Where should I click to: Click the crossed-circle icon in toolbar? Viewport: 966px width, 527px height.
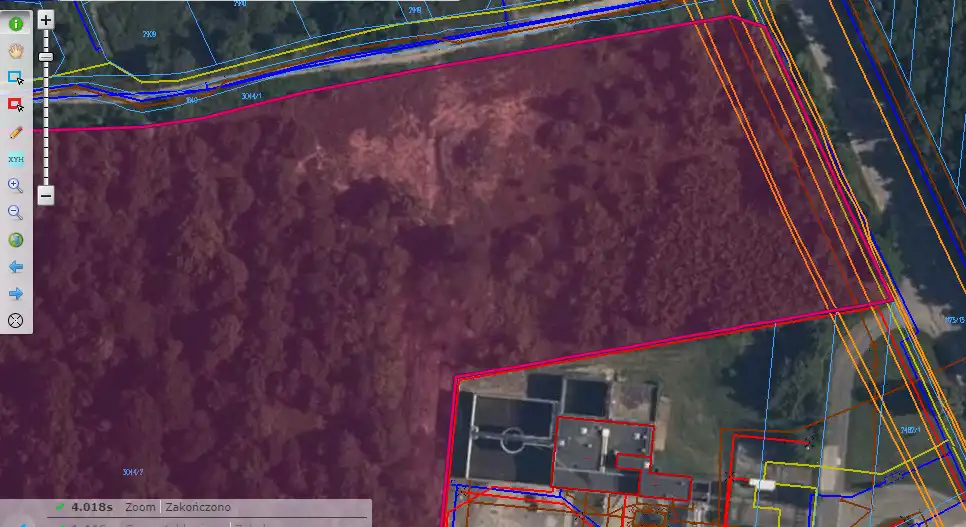point(16,321)
